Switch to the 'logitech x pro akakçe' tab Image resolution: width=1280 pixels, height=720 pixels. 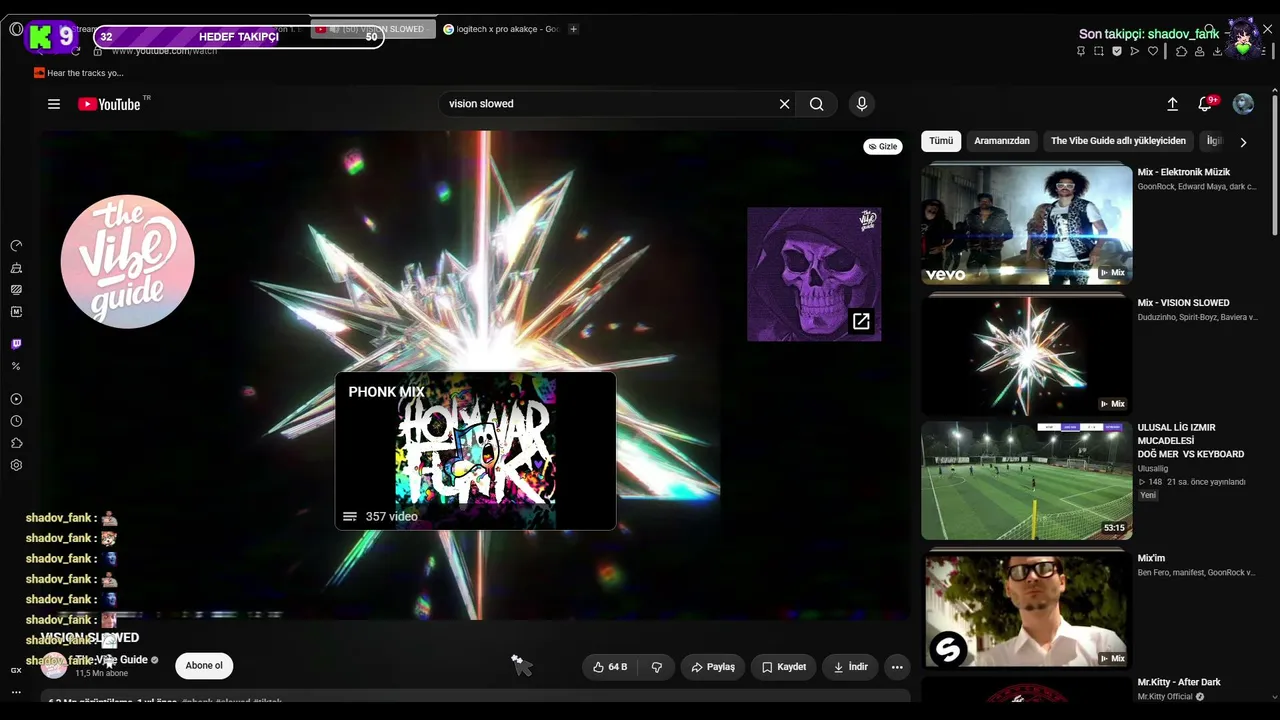coord(501,29)
